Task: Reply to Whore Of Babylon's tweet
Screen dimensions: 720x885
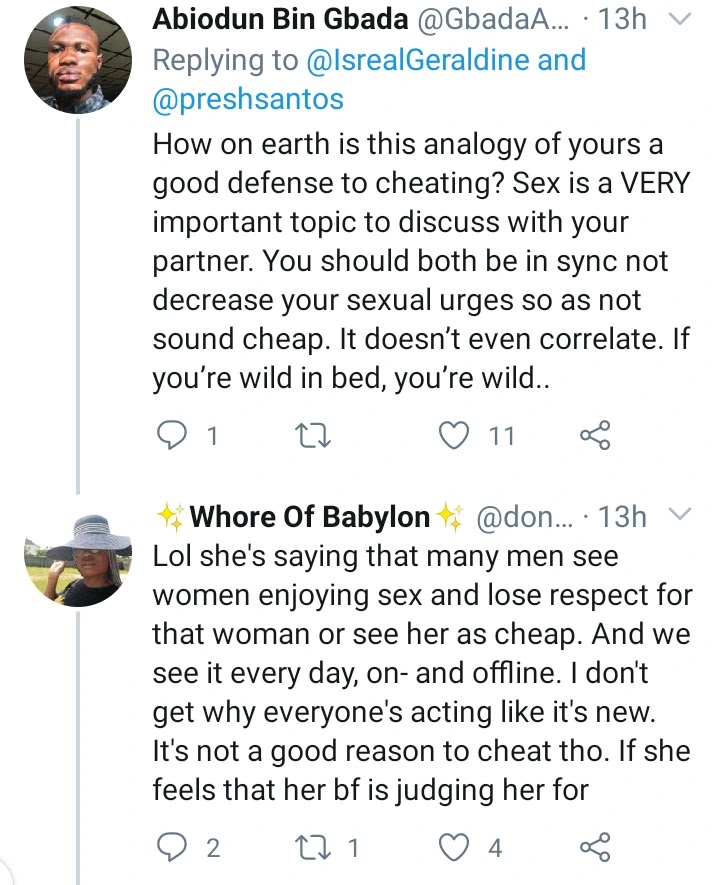Action: coord(176,848)
